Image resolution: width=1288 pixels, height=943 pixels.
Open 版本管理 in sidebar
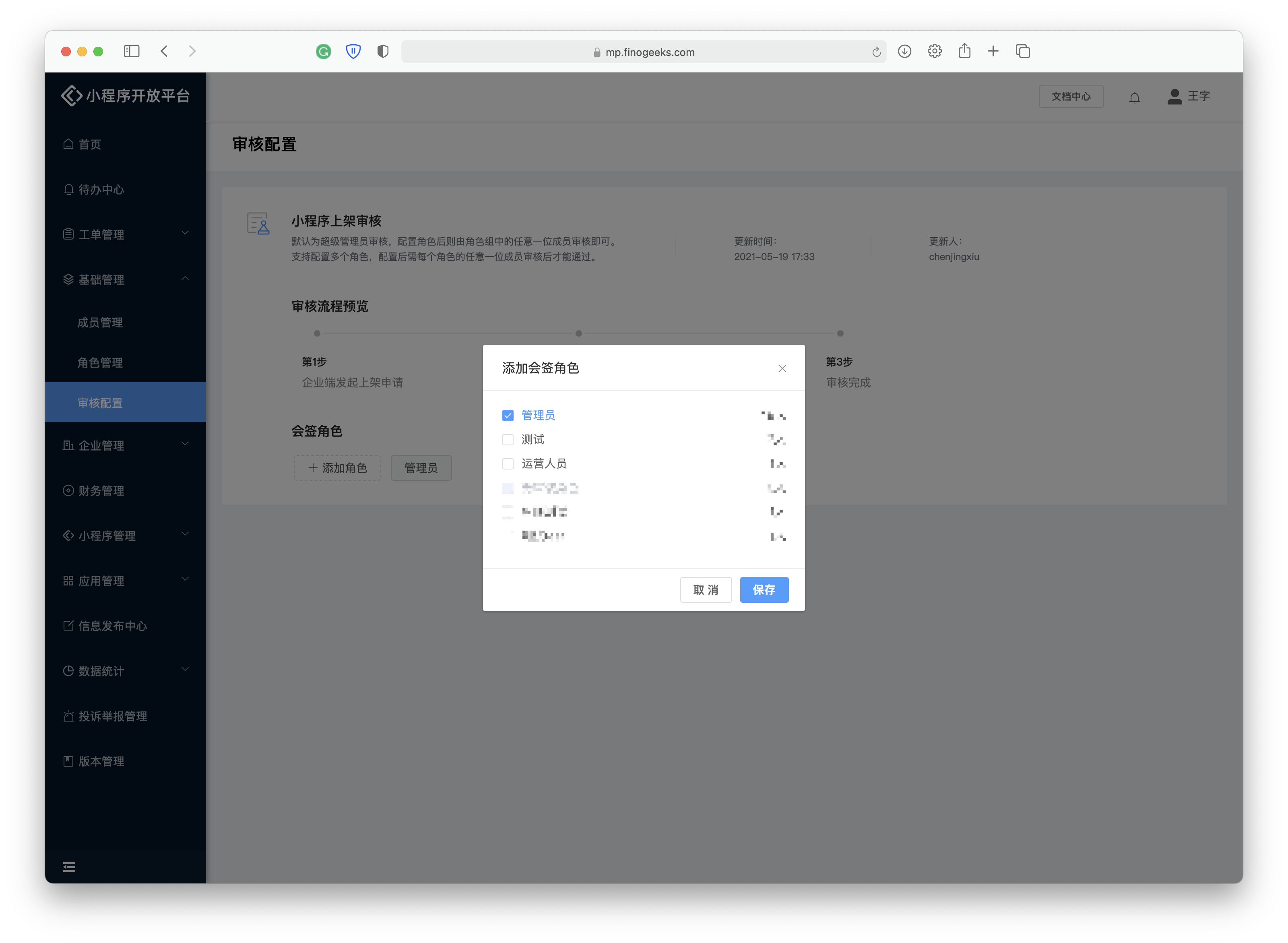click(x=126, y=761)
